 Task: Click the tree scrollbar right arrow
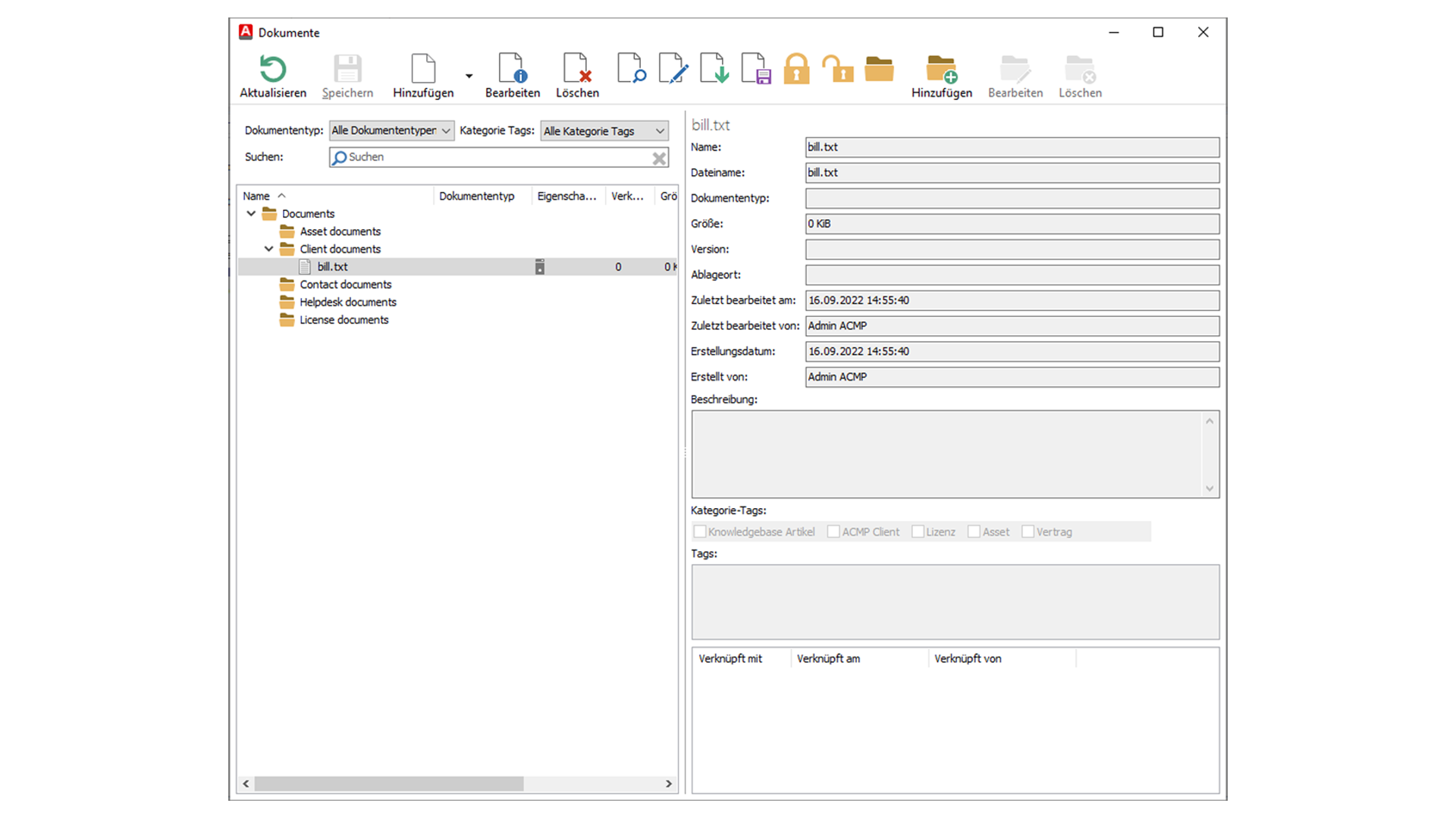tap(668, 783)
